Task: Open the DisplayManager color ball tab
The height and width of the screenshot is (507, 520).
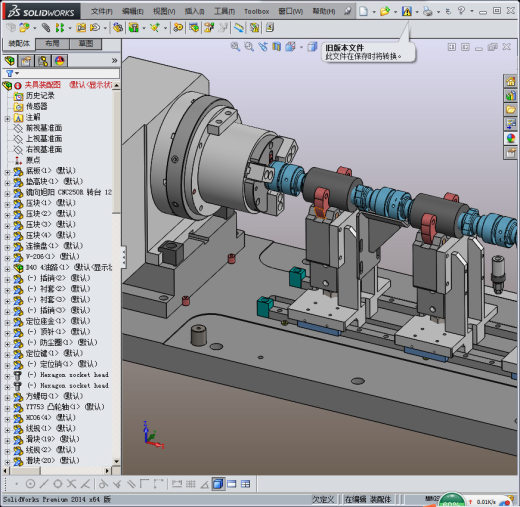Action: point(60,61)
